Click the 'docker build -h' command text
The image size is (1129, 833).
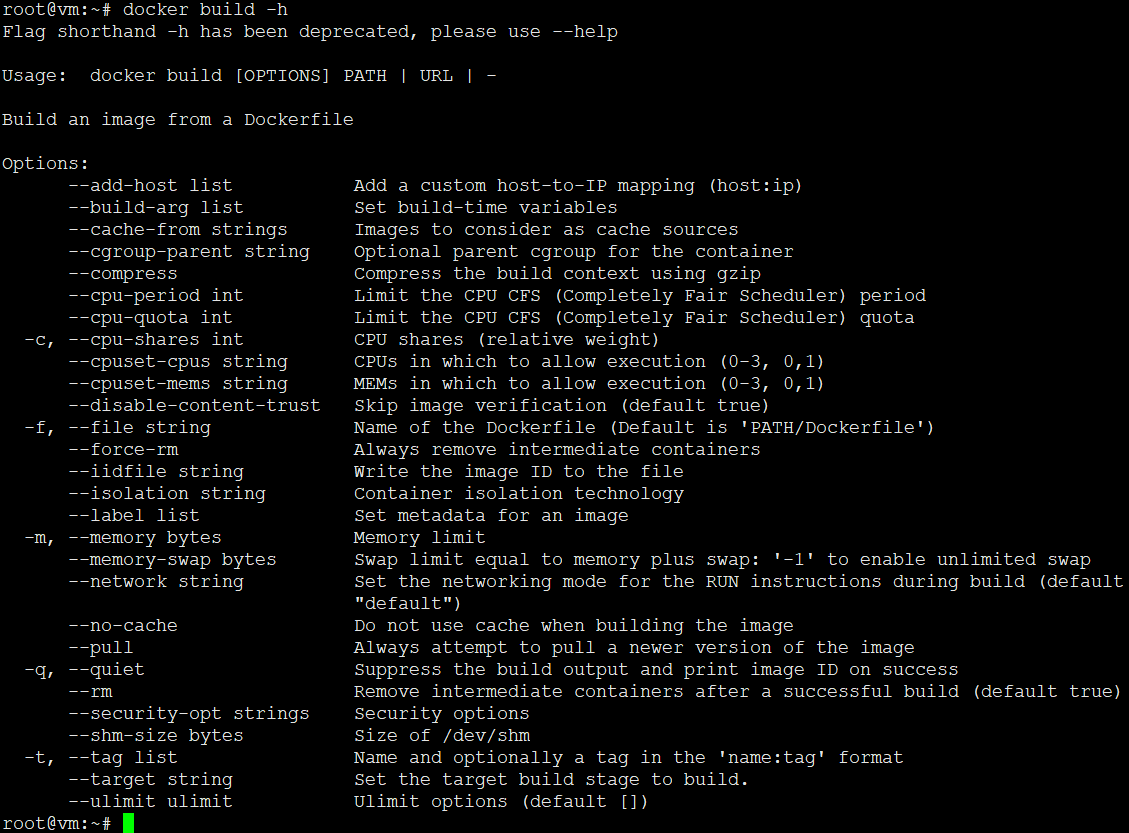click(205, 10)
